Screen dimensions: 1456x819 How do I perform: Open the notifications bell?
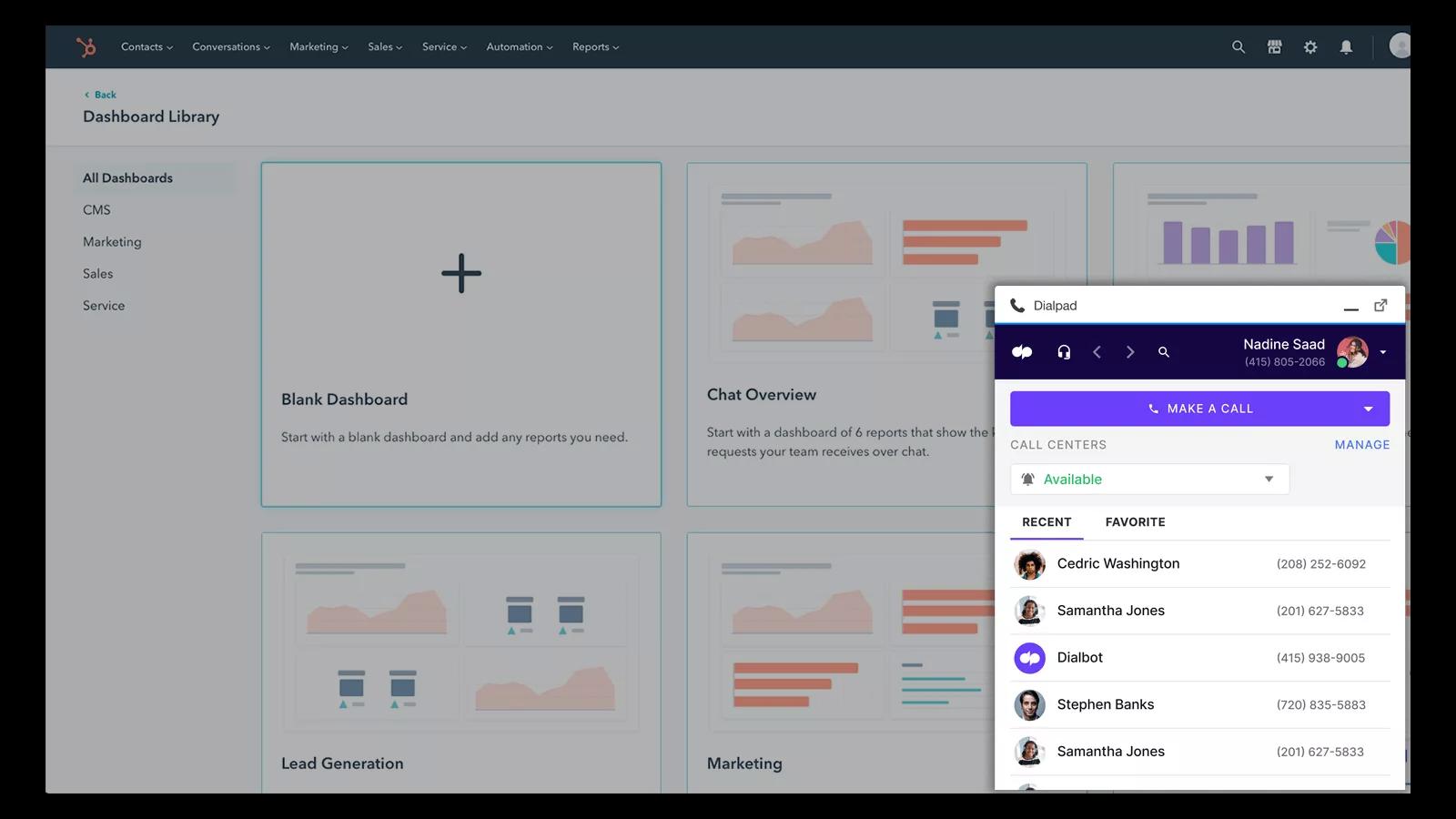1346,46
